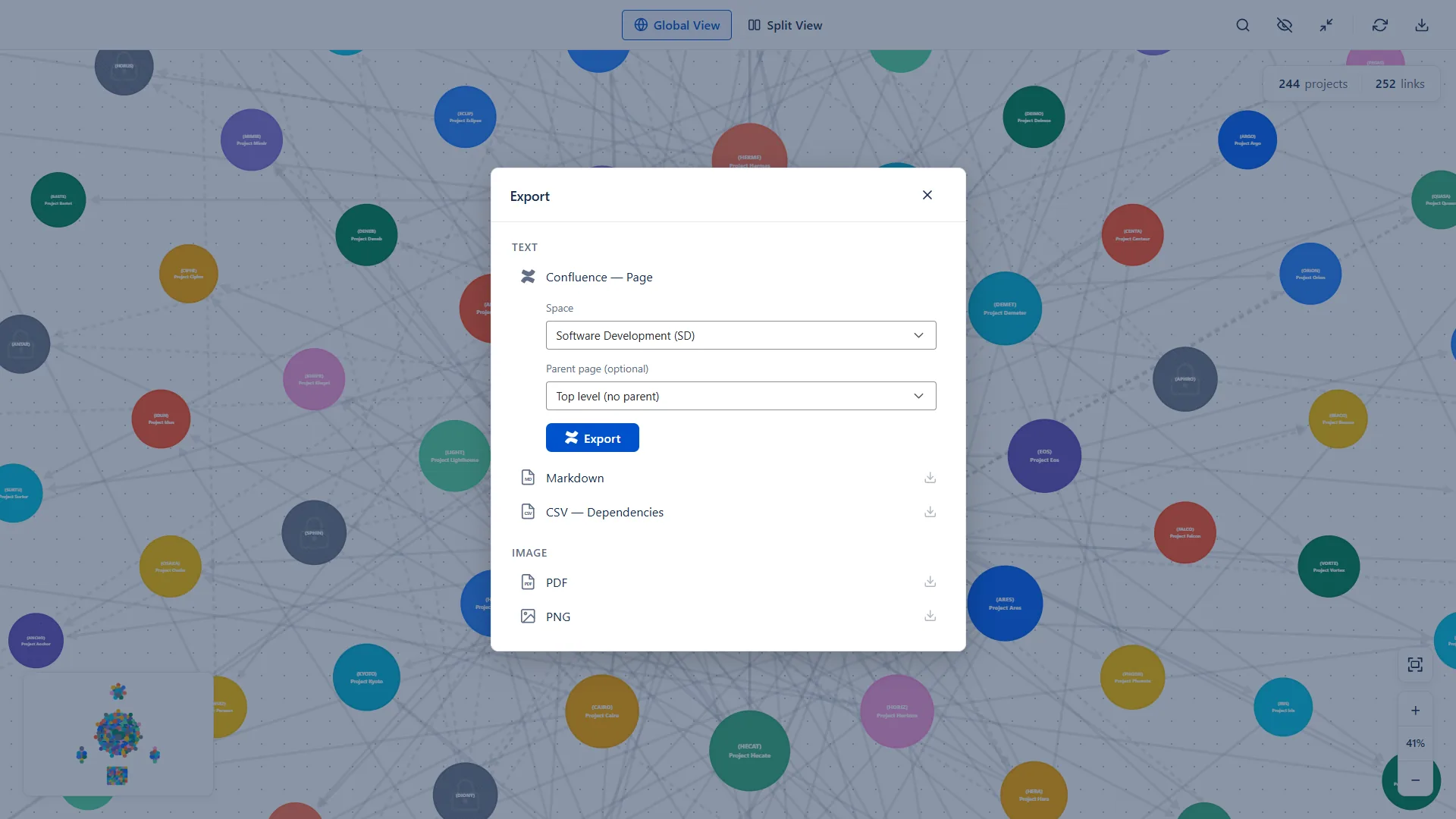1456x819 pixels.
Task: Click the Markdown file icon
Action: point(528,478)
